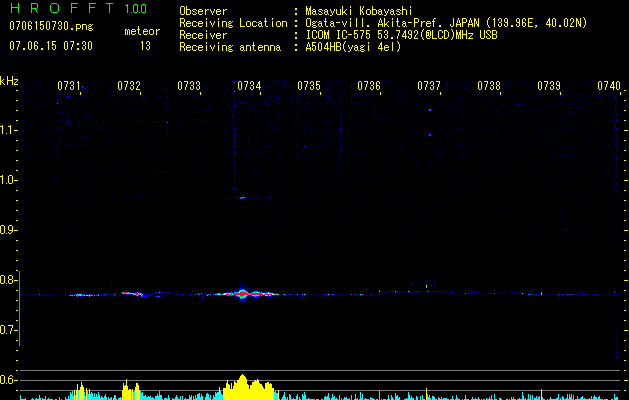Click the 0736 time marker
629x400 pixels.
click(x=369, y=85)
